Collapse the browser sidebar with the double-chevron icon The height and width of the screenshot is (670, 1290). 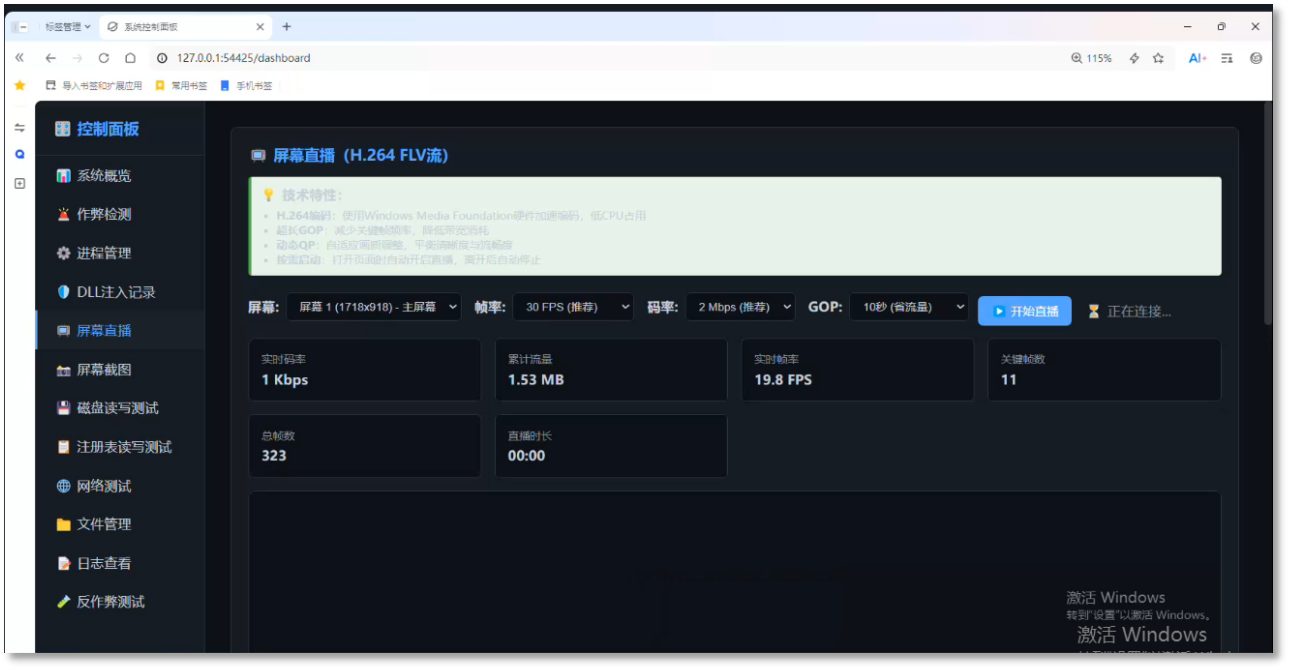(x=19, y=58)
